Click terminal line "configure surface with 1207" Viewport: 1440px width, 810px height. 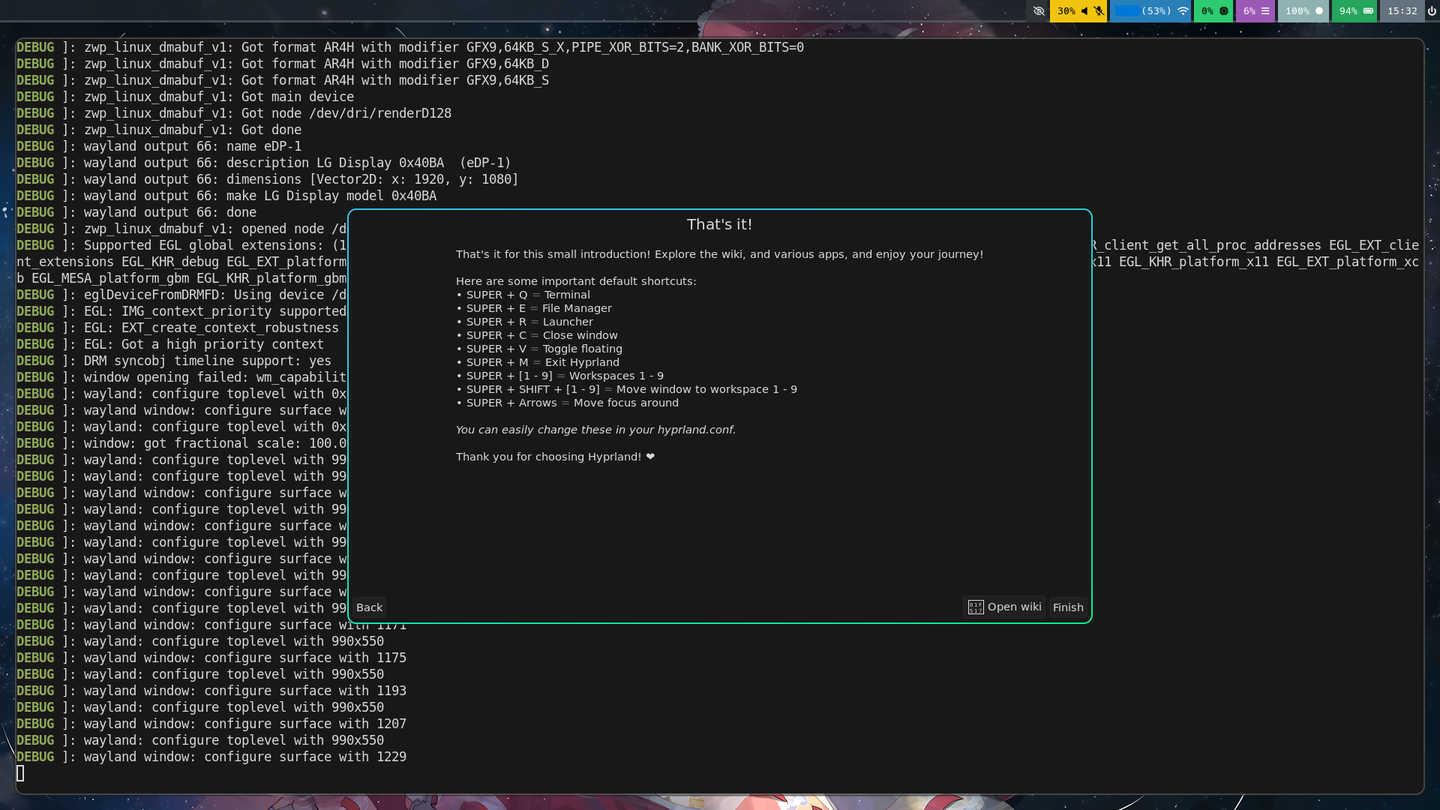click(x=211, y=724)
